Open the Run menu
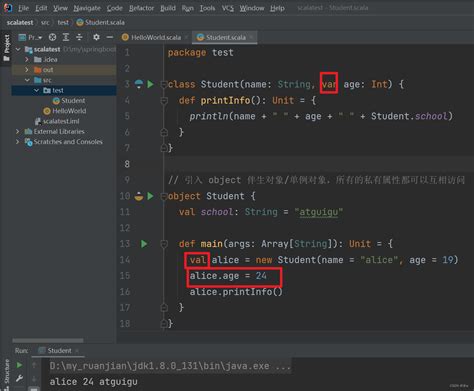 [x=188, y=8]
